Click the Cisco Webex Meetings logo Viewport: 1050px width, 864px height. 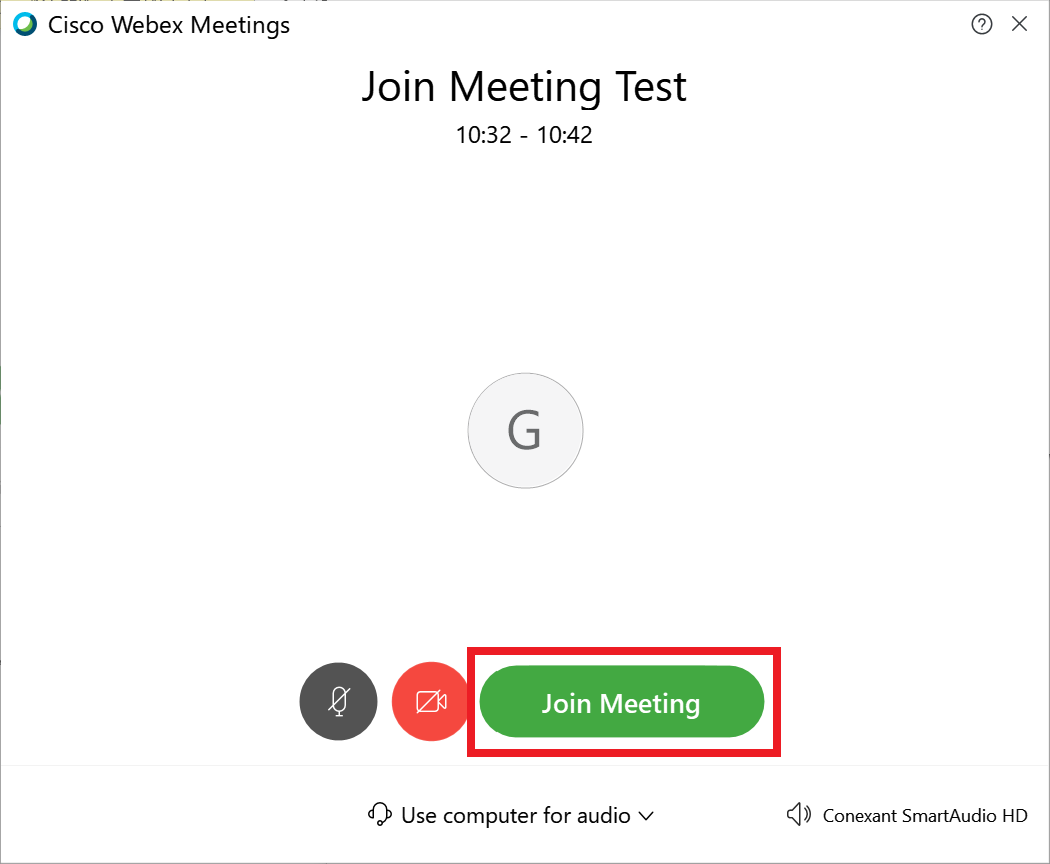(x=22, y=24)
